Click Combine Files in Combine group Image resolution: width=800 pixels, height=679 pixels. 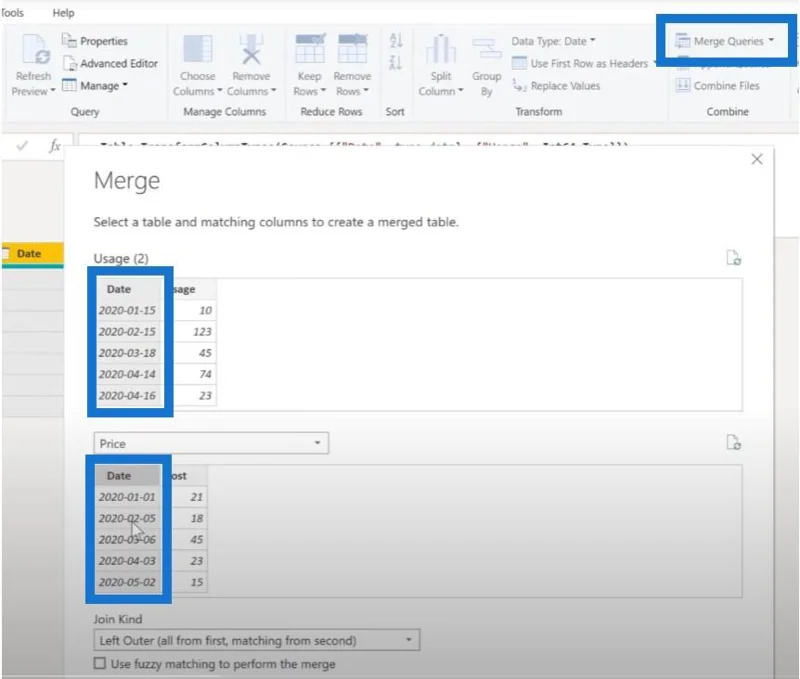pos(717,85)
